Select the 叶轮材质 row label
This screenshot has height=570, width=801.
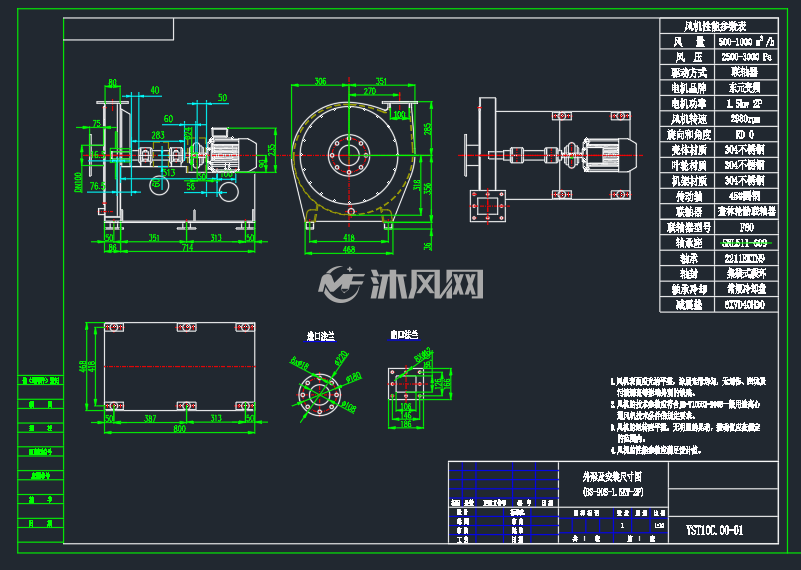click(688, 165)
